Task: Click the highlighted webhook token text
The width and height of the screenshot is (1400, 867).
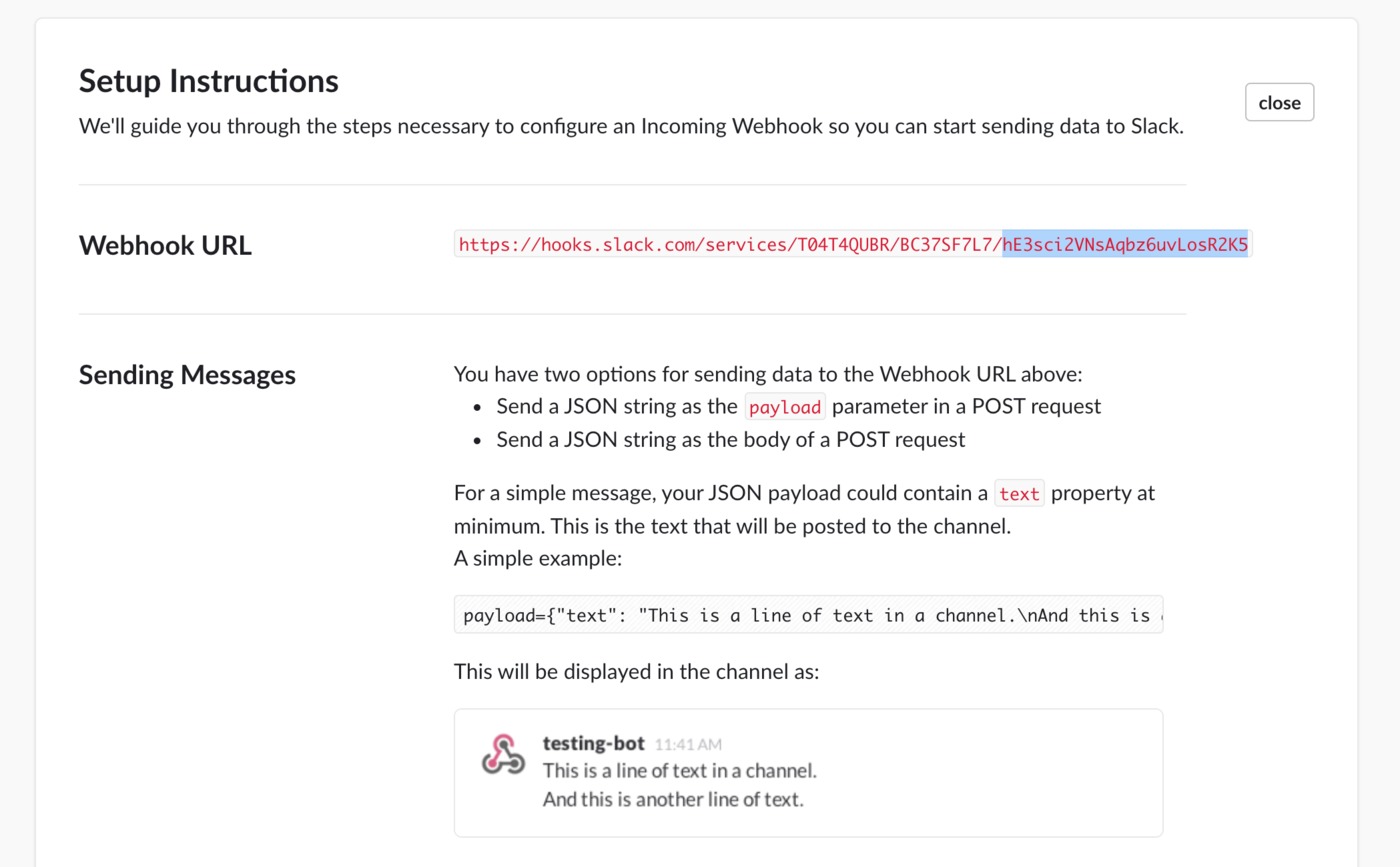Action: coord(1125,244)
